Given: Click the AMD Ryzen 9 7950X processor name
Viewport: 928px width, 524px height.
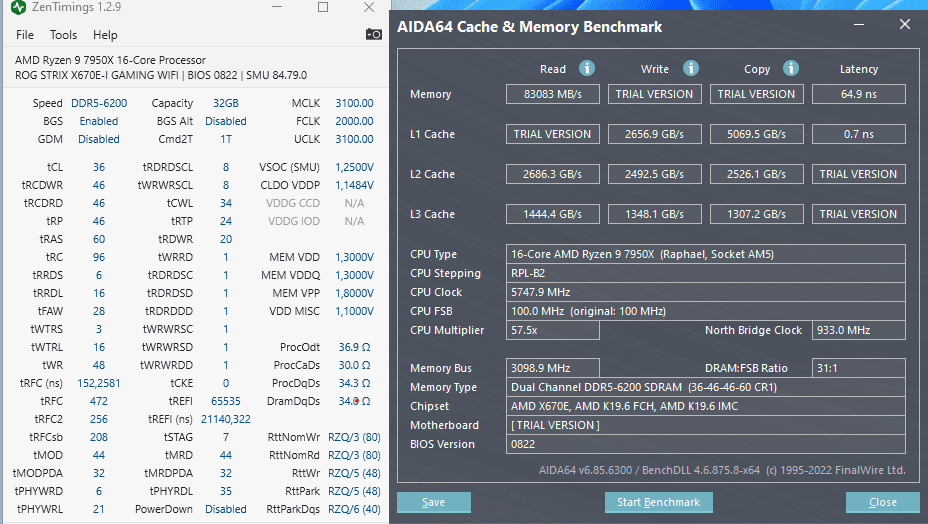Looking at the screenshot, I should coord(110,60).
